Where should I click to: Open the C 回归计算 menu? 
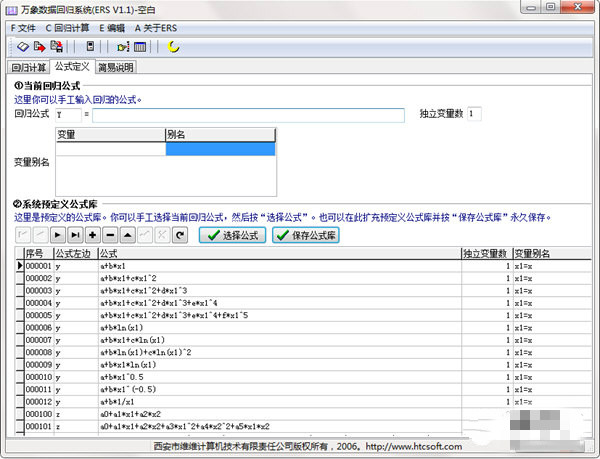(67, 28)
